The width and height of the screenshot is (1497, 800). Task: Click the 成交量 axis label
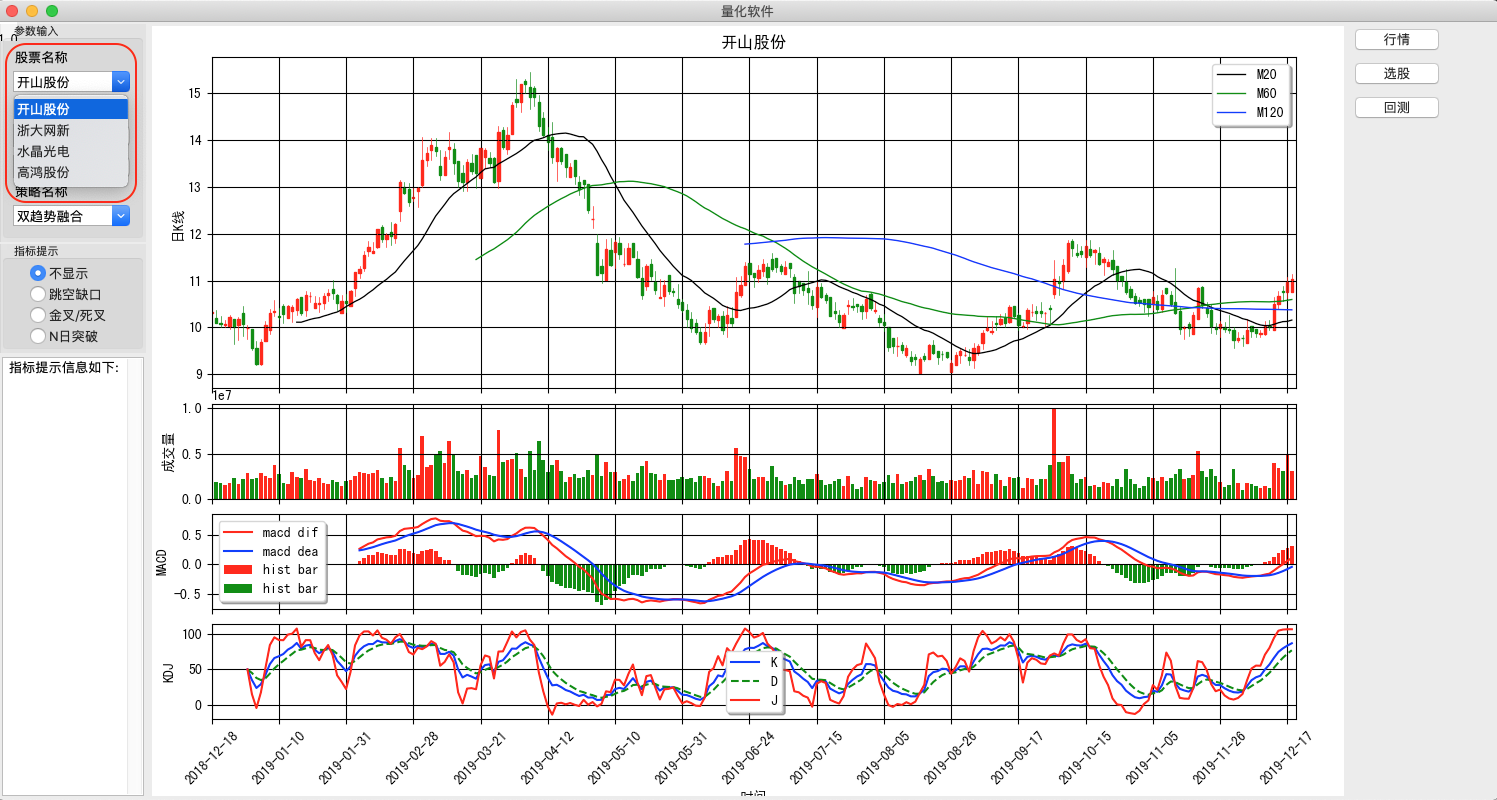click(x=168, y=452)
